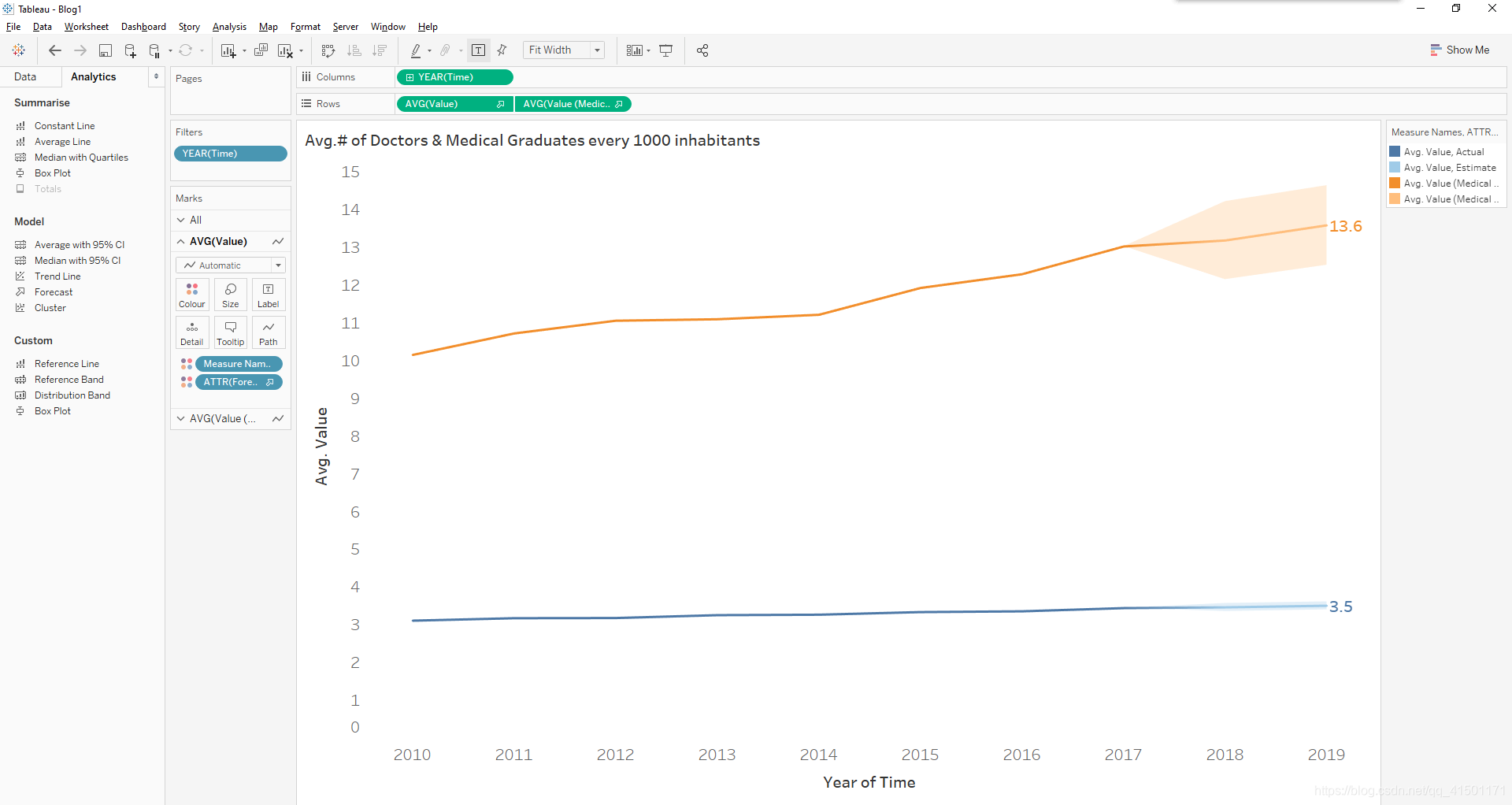Enter presentation mode
1512x805 pixels.
[x=666, y=50]
